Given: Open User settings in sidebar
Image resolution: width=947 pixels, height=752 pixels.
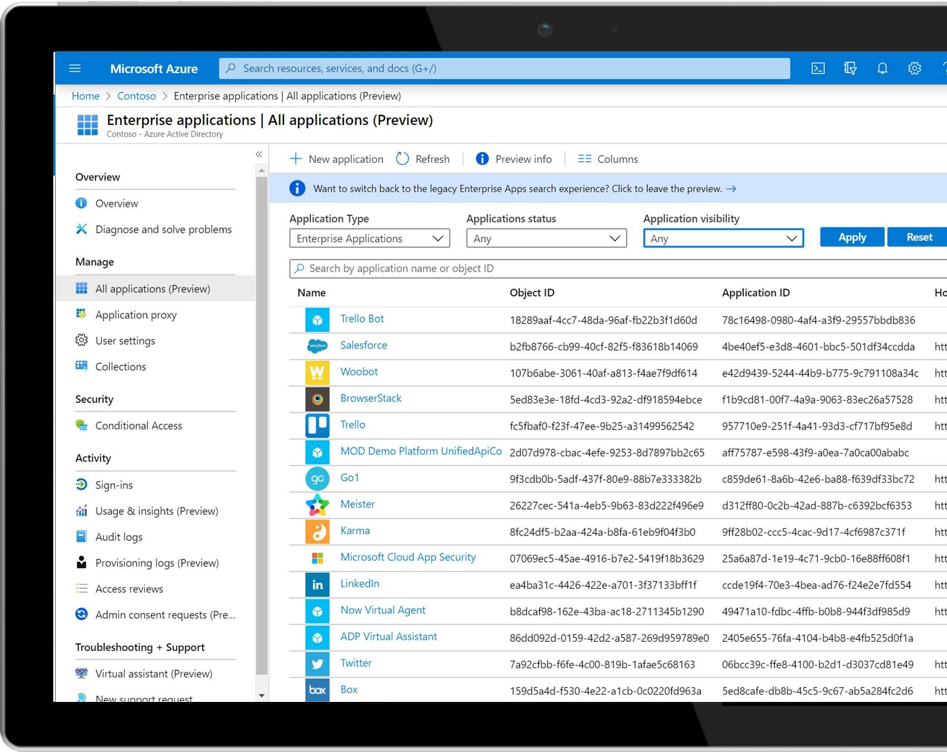Looking at the screenshot, I should 125,341.
